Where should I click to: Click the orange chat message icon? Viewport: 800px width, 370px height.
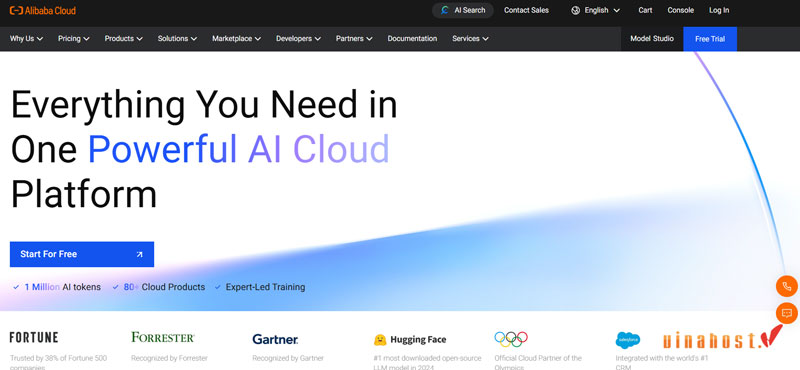[786, 313]
